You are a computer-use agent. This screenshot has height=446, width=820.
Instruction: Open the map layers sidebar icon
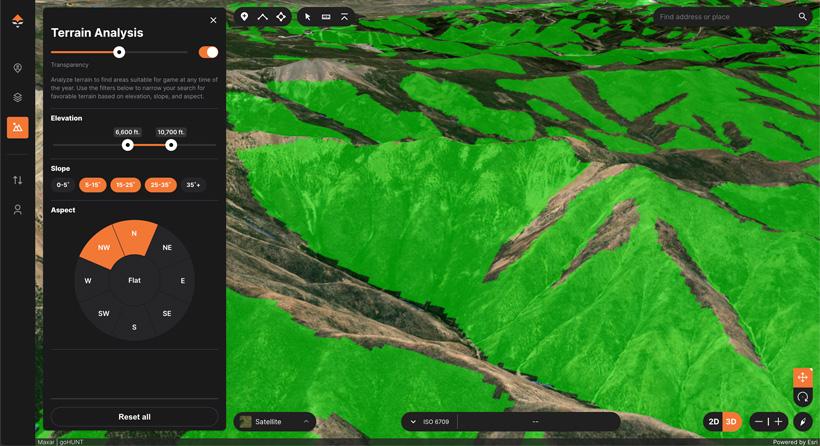(17, 97)
